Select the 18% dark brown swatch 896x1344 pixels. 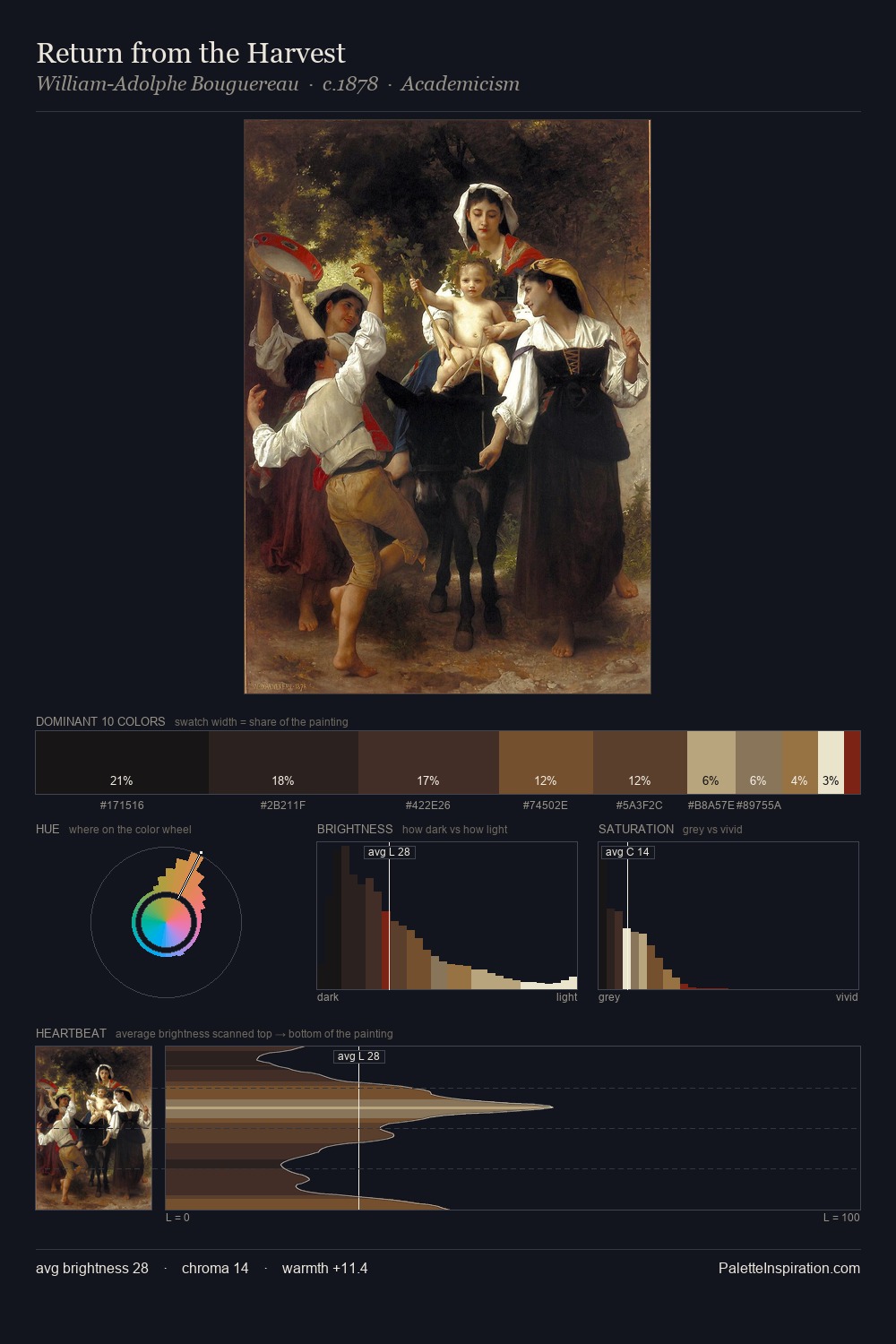pos(283,762)
